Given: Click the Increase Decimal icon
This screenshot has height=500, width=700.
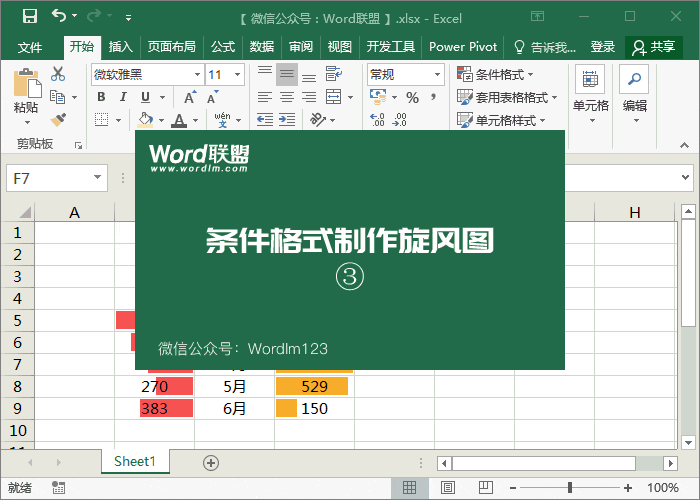Looking at the screenshot, I should click(x=377, y=119).
